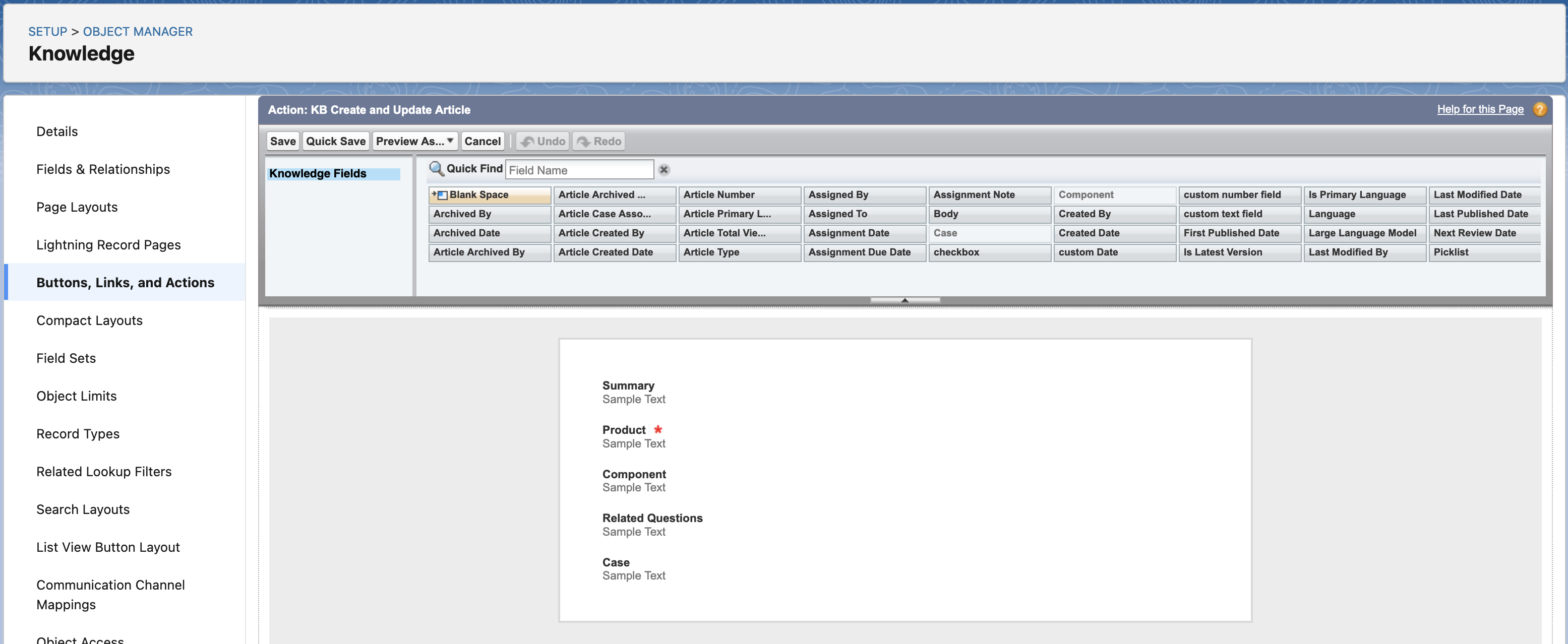Collapse the palette using the arrow handle

tap(904, 300)
